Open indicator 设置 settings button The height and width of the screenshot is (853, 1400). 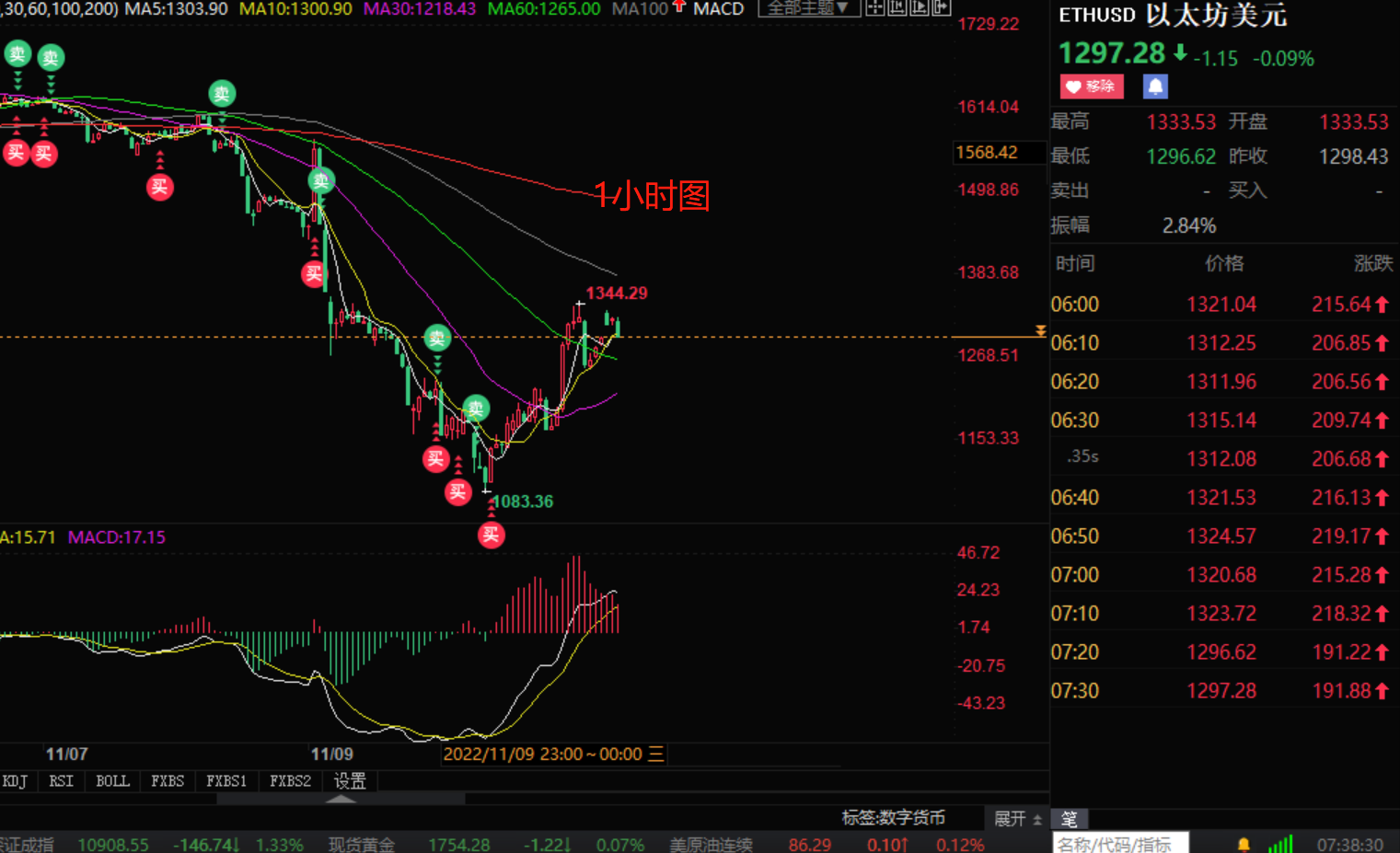(x=350, y=781)
